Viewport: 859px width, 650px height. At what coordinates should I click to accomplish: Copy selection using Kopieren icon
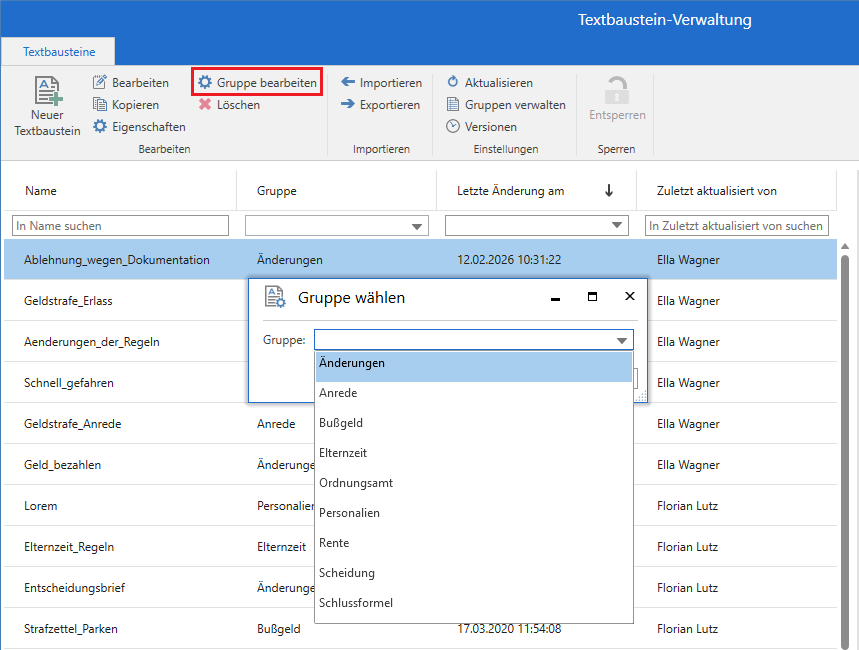click(x=126, y=104)
